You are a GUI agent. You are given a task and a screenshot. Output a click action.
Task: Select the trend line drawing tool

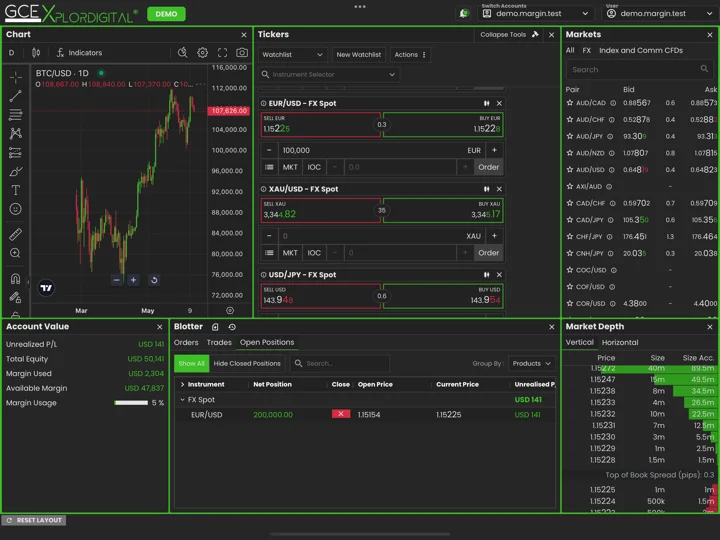point(16,96)
